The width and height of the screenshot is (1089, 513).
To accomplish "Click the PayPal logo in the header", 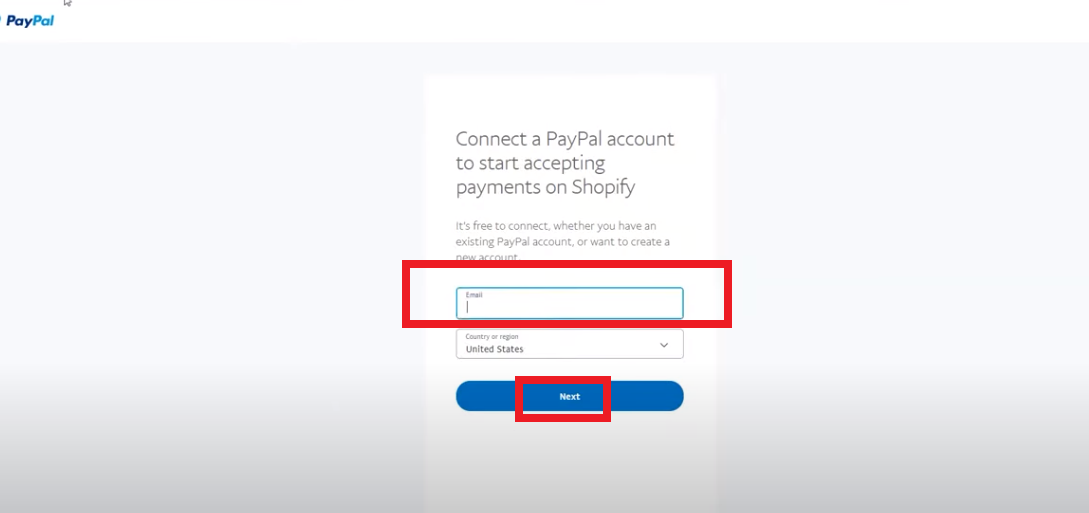I will tap(28, 21).
